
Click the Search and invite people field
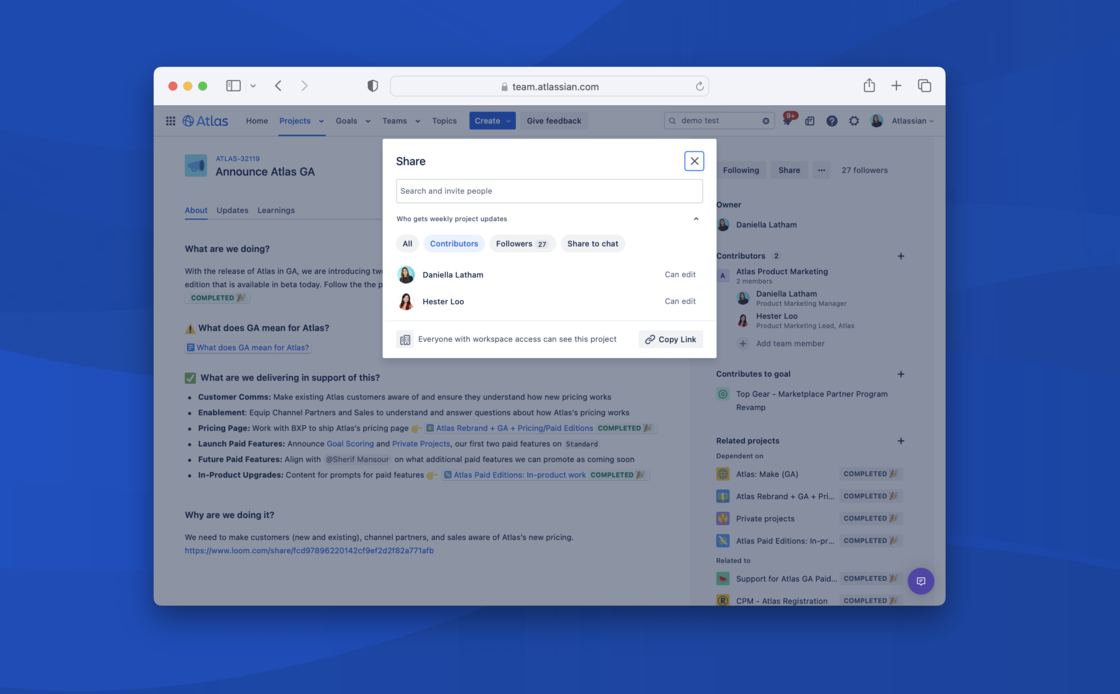(x=548, y=190)
